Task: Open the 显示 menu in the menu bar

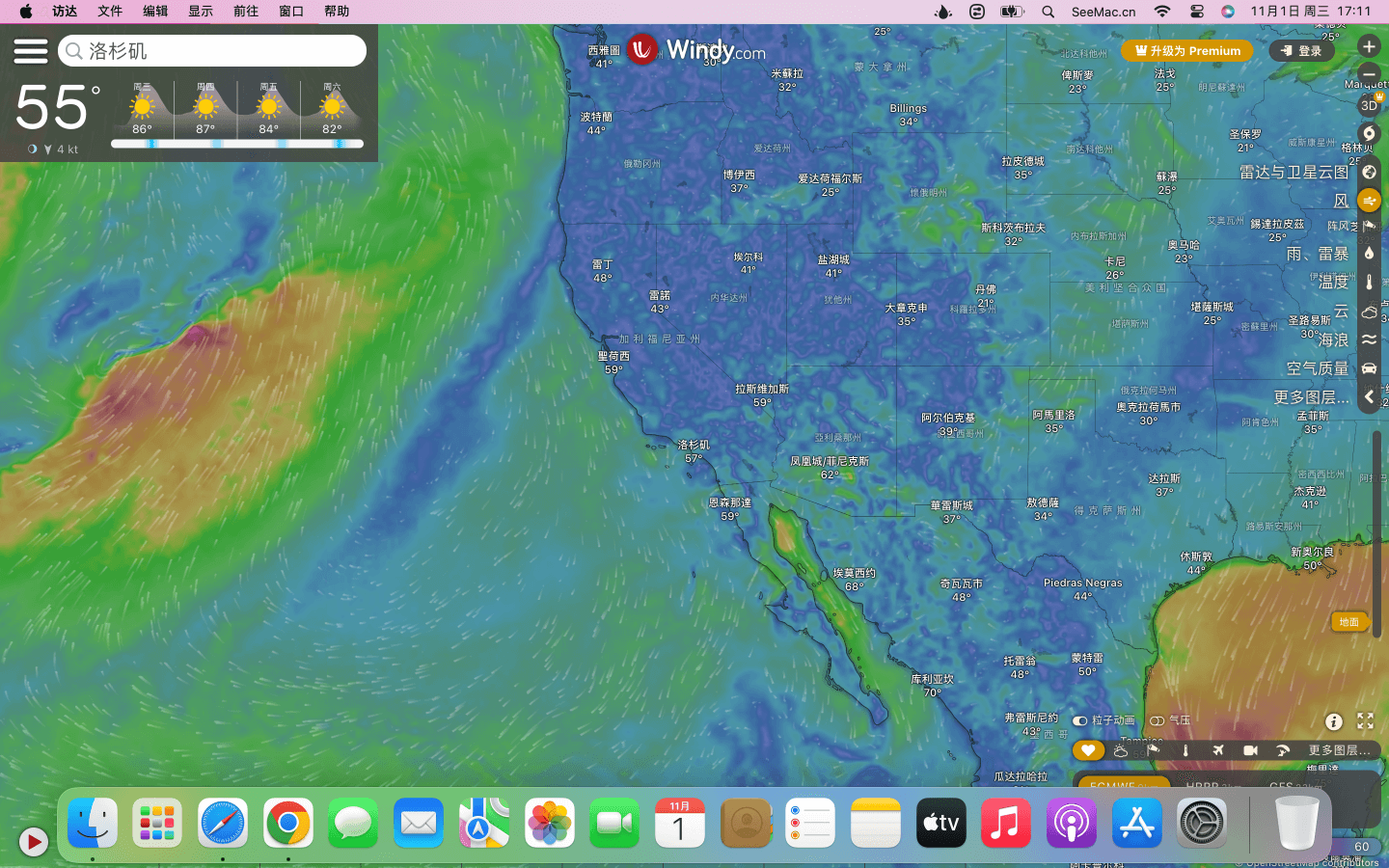Action: click(201, 12)
